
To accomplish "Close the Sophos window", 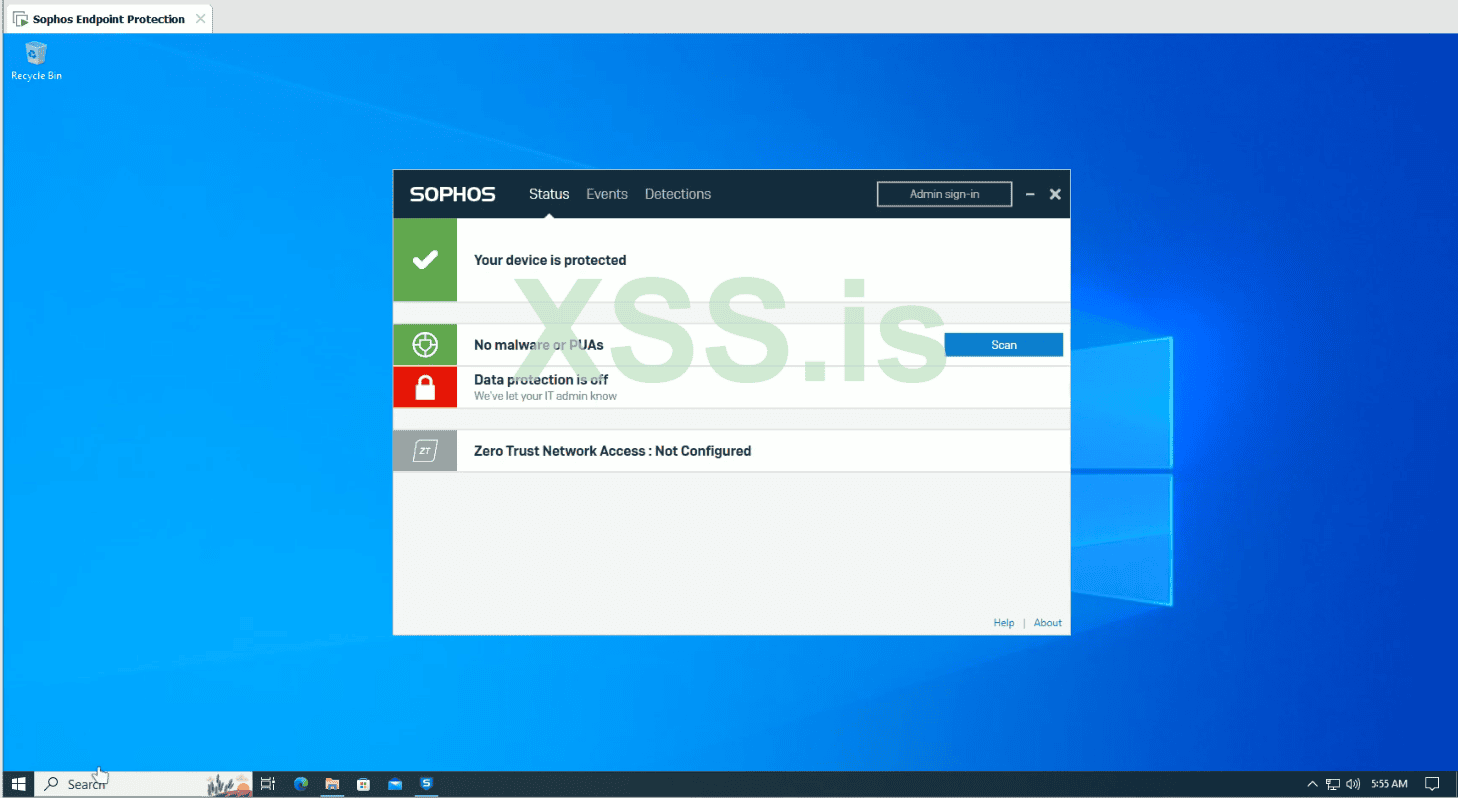I will pos(1055,195).
